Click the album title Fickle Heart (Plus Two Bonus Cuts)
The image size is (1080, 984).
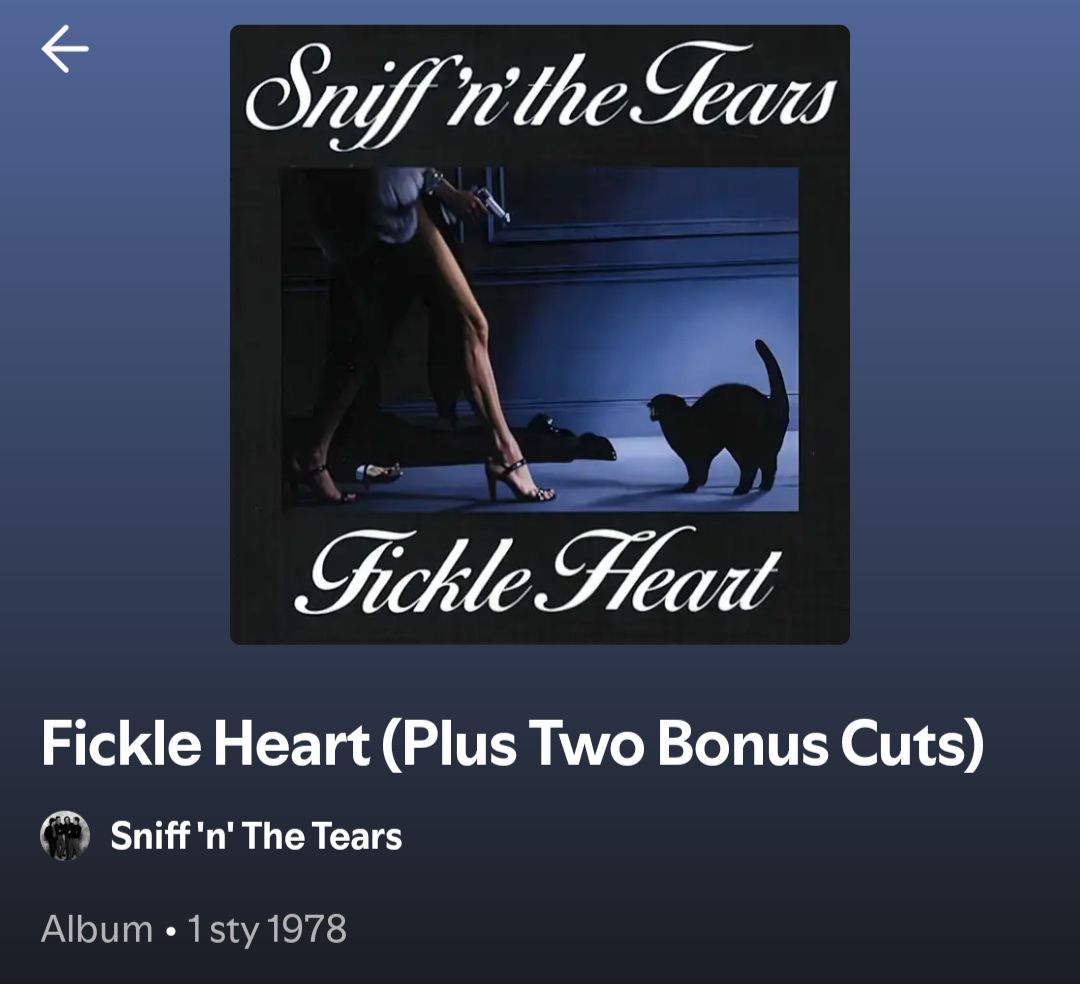(x=512, y=744)
